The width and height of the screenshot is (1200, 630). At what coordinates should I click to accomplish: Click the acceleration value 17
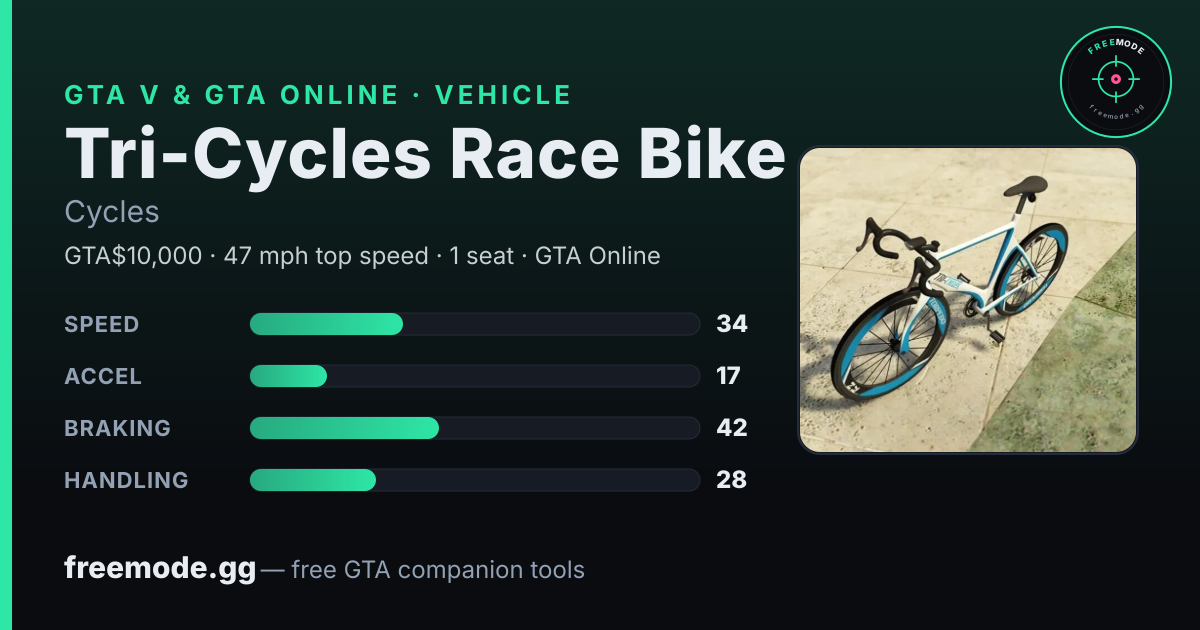[728, 376]
